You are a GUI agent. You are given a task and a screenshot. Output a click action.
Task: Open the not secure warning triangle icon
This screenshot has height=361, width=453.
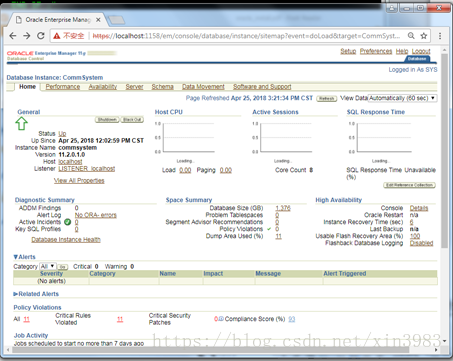click(x=57, y=36)
